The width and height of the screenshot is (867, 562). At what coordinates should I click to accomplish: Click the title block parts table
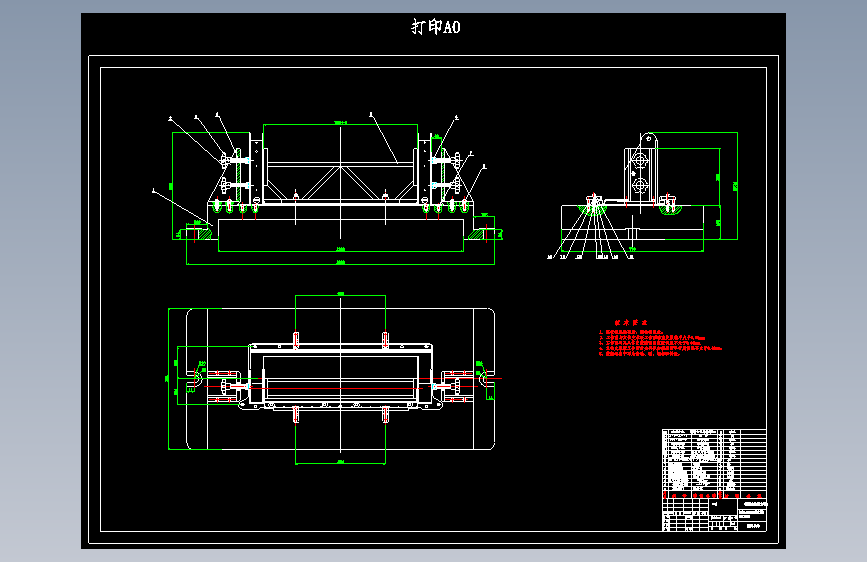tap(714, 480)
